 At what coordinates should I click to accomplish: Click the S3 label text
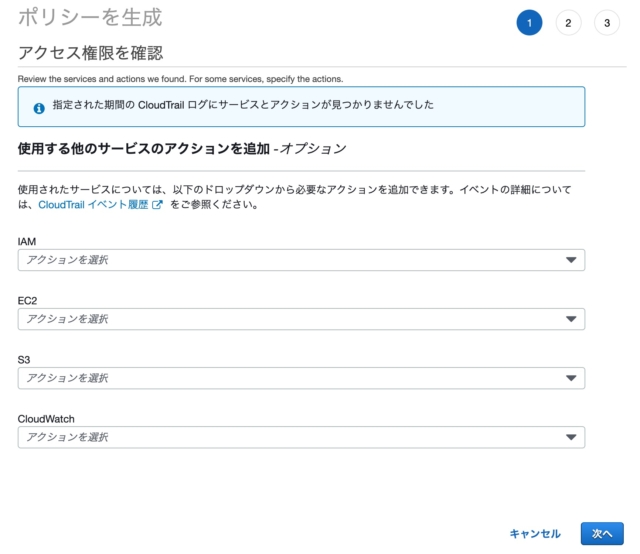coord(24,360)
